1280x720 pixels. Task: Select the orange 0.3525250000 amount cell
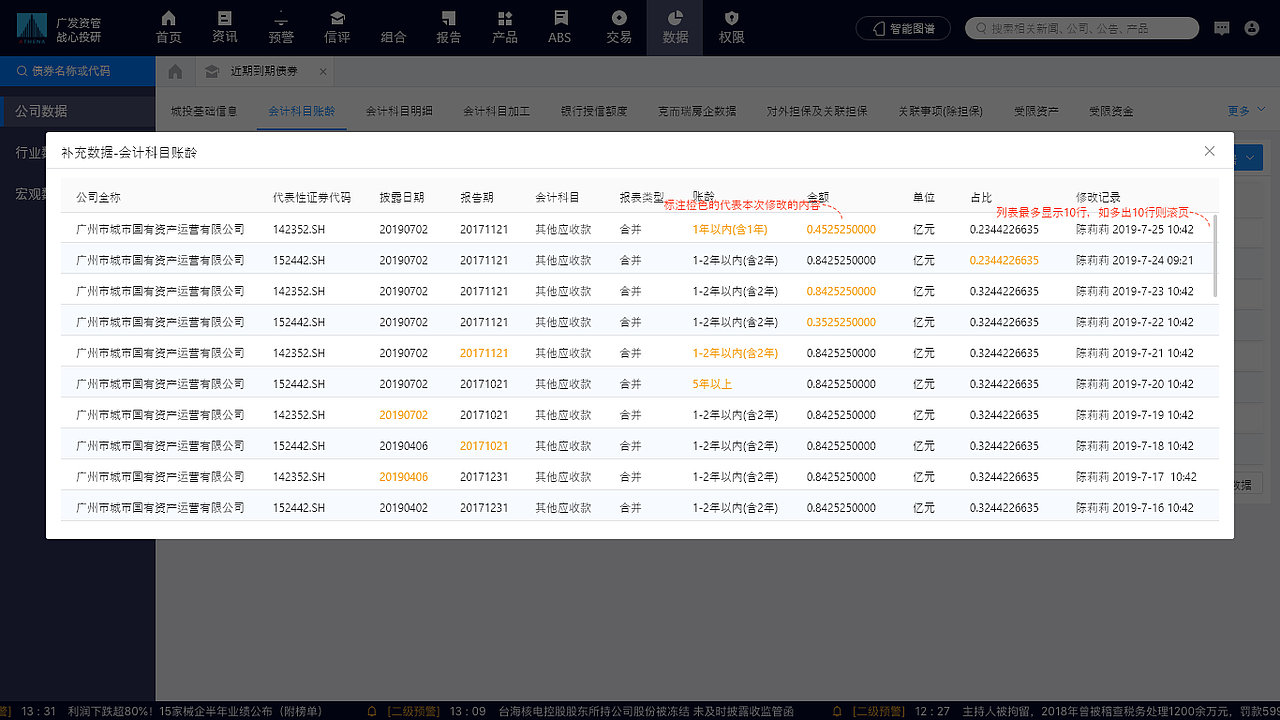point(841,322)
